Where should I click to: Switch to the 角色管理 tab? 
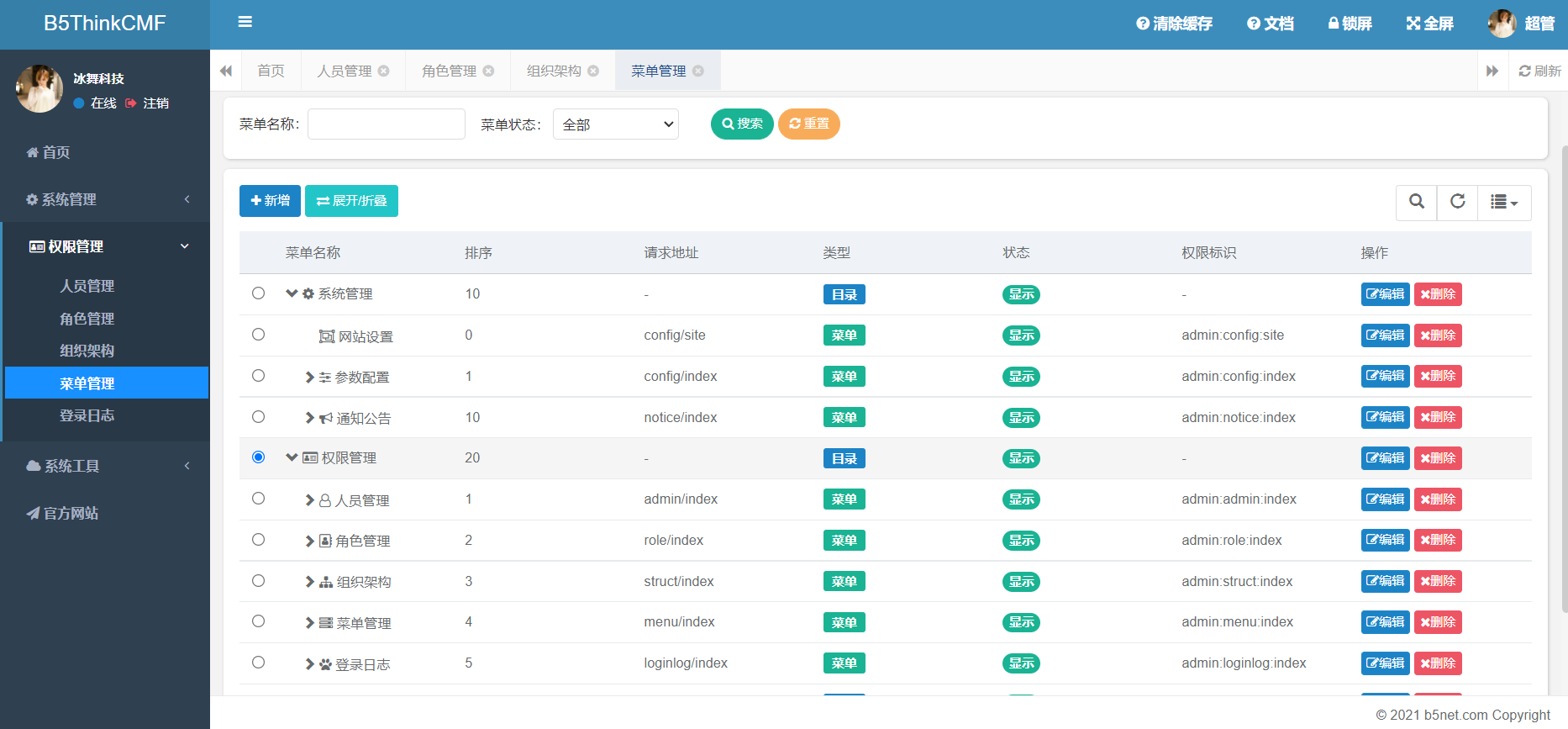(449, 71)
